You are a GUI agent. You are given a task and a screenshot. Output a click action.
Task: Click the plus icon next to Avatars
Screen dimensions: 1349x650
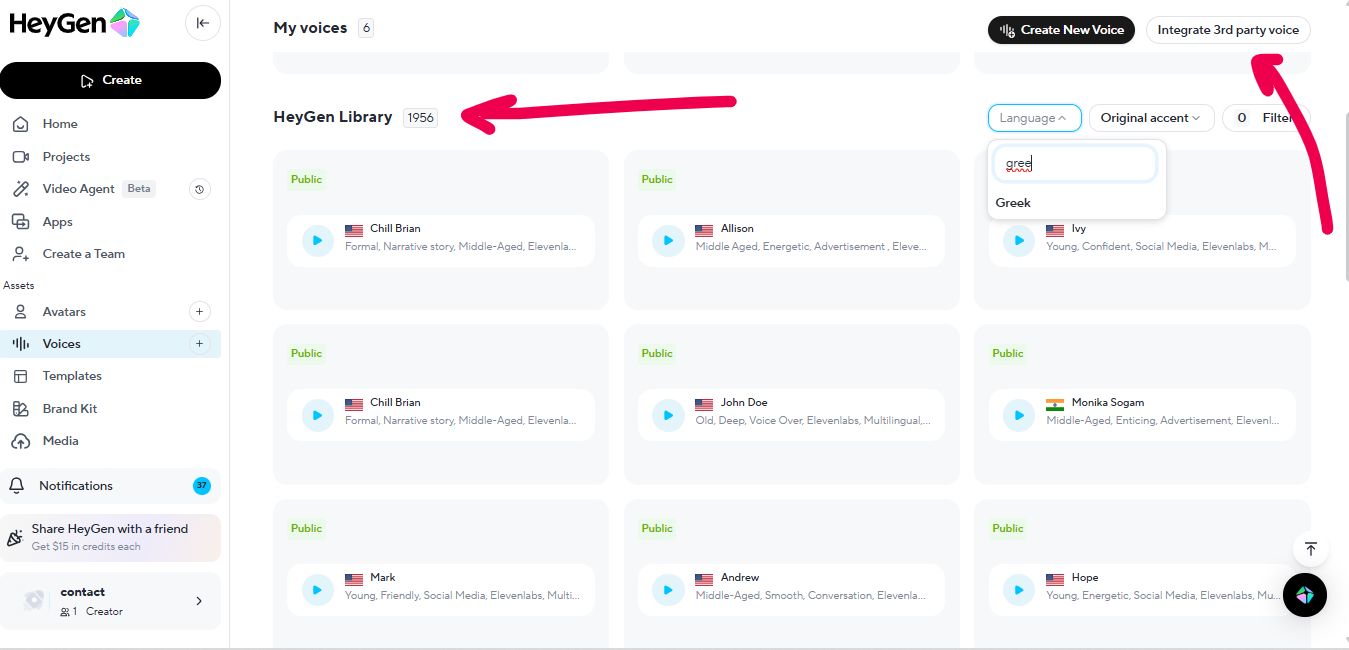(x=199, y=312)
